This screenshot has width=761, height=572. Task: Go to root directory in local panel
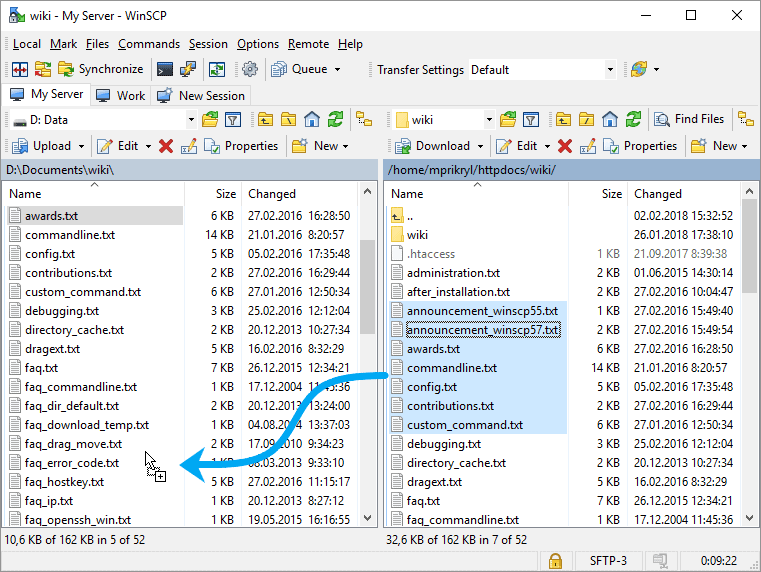pyautogui.click(x=288, y=119)
